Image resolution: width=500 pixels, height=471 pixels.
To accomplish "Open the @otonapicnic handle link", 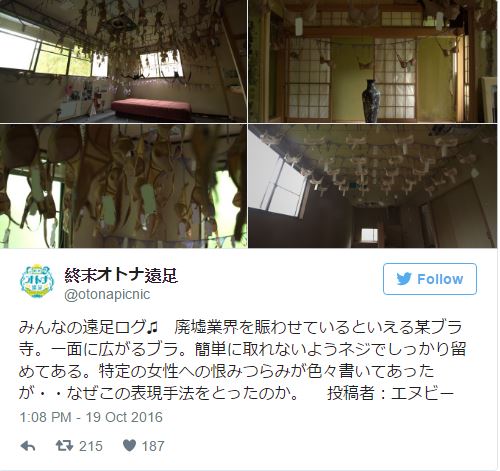I will (x=107, y=294).
